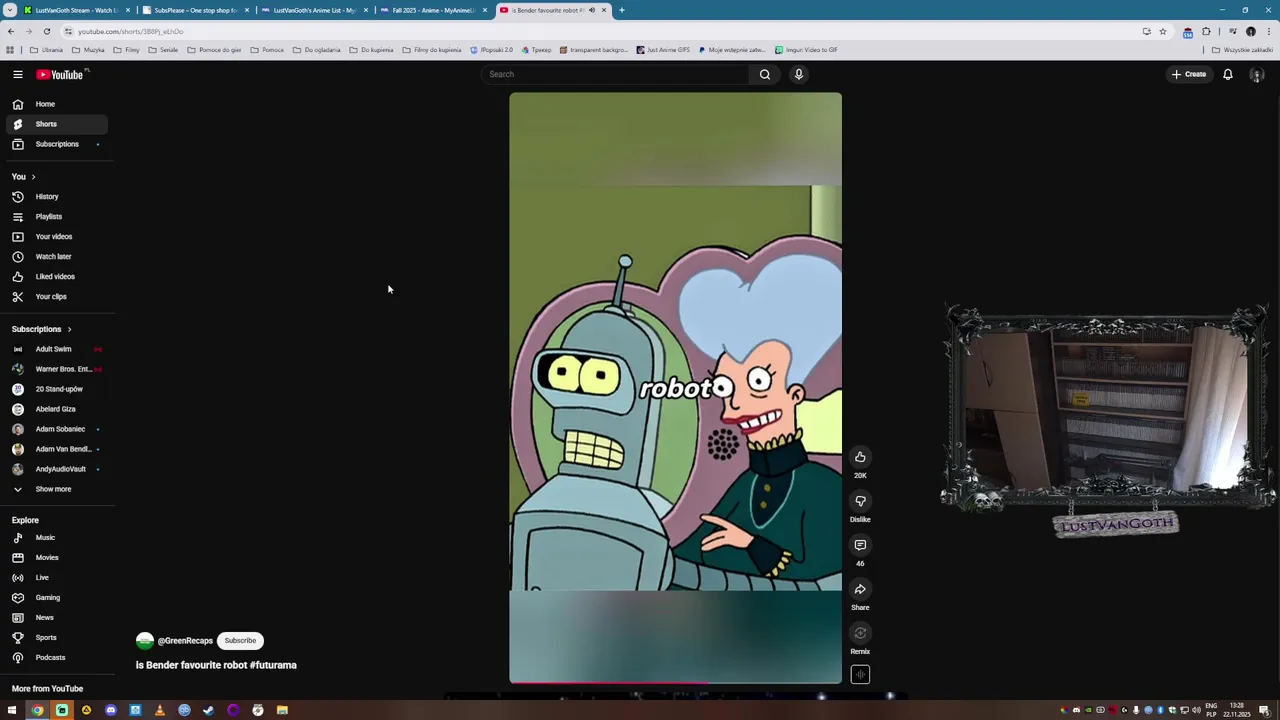Subscribe to GreenRecaps
Screen dimensions: 1280x720
pos(240,641)
